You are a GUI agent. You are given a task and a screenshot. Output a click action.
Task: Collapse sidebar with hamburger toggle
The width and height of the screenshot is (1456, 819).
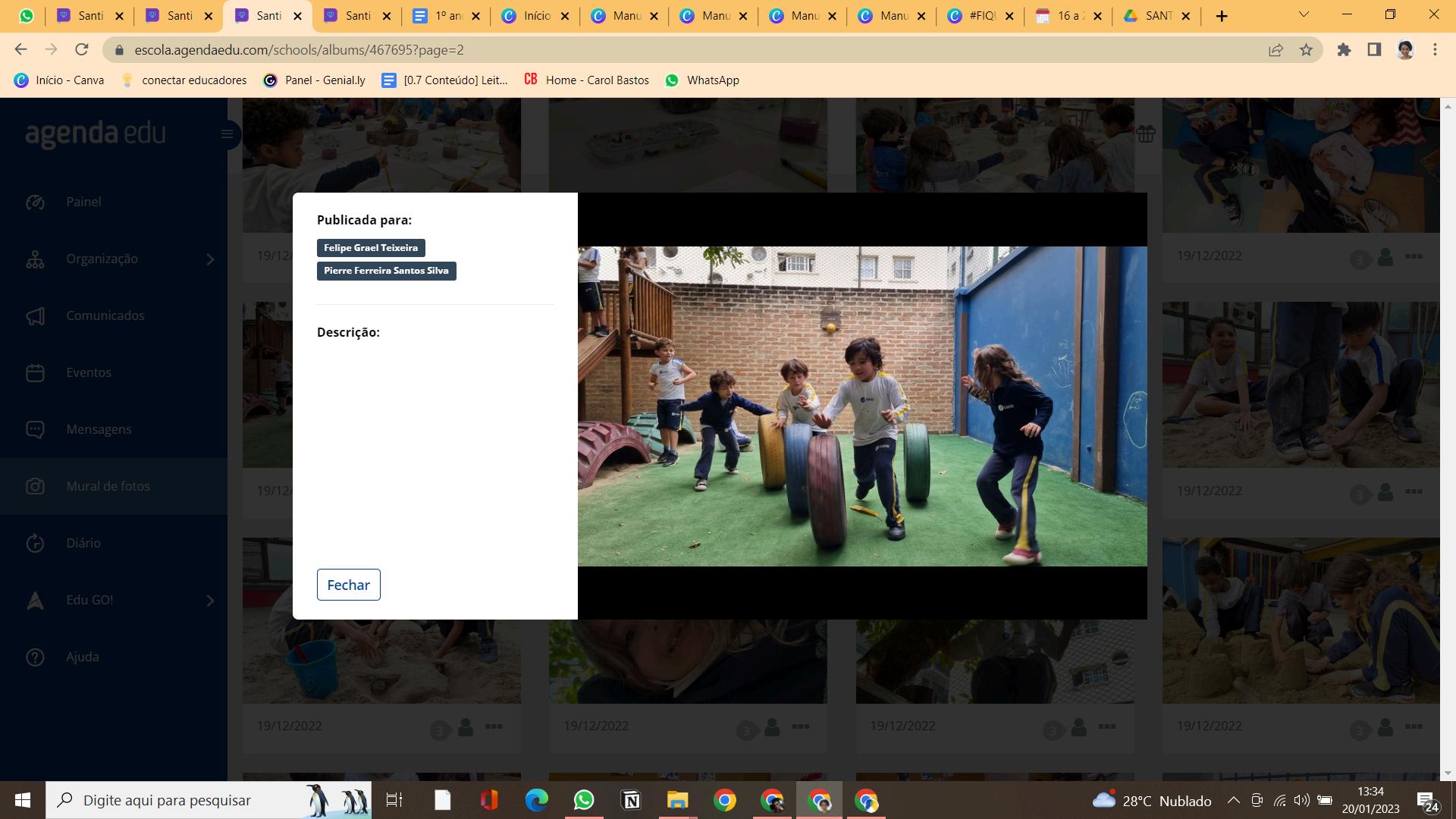227,134
